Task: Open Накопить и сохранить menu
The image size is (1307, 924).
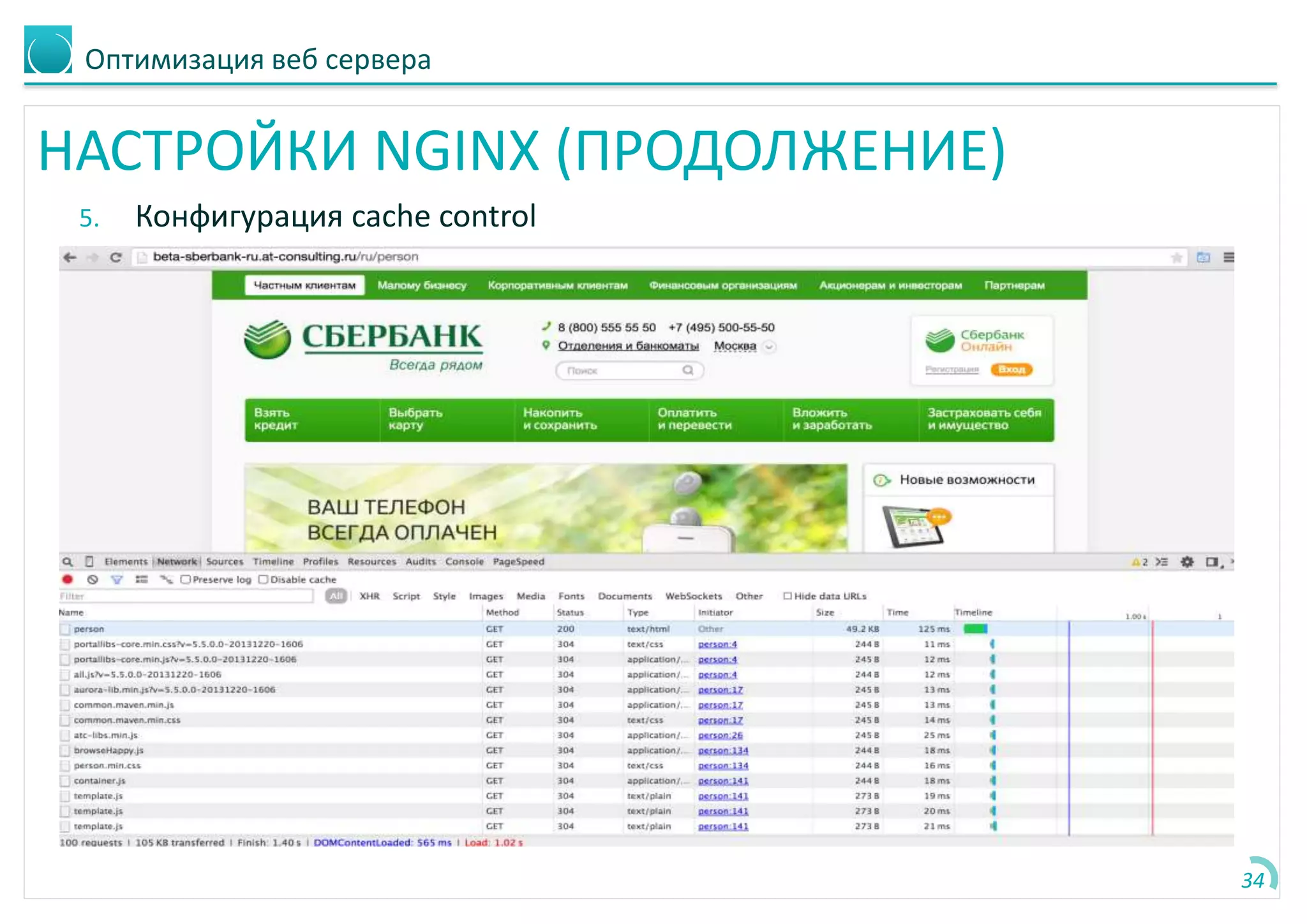Action: tap(581, 420)
